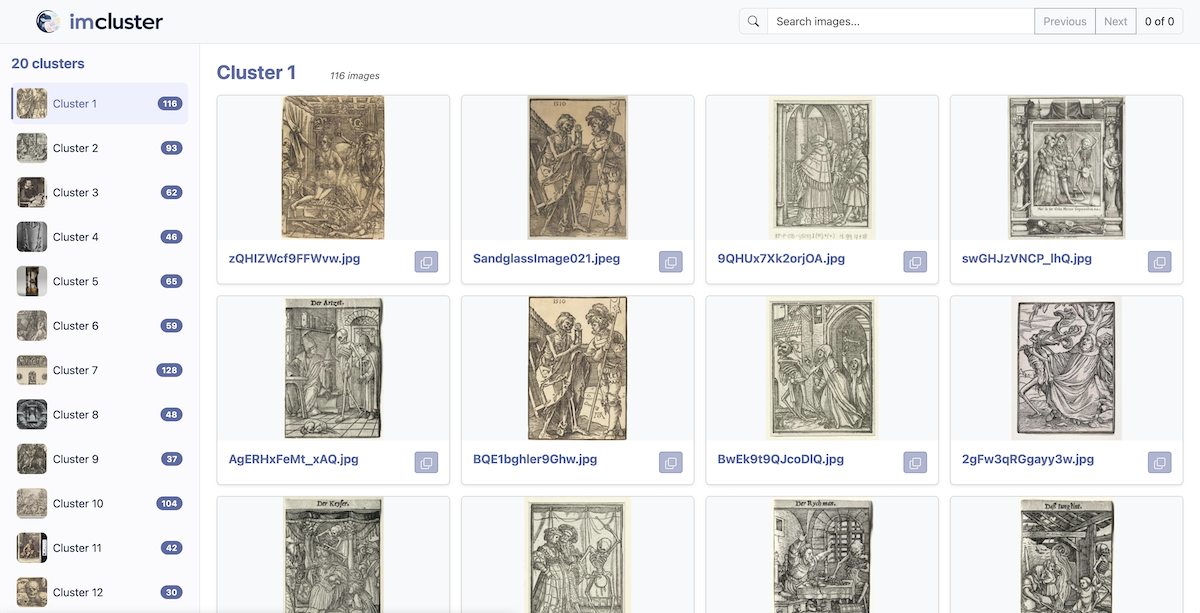The width and height of the screenshot is (1200, 613).
Task: Switch to Cluster 4
Action: tap(99, 237)
